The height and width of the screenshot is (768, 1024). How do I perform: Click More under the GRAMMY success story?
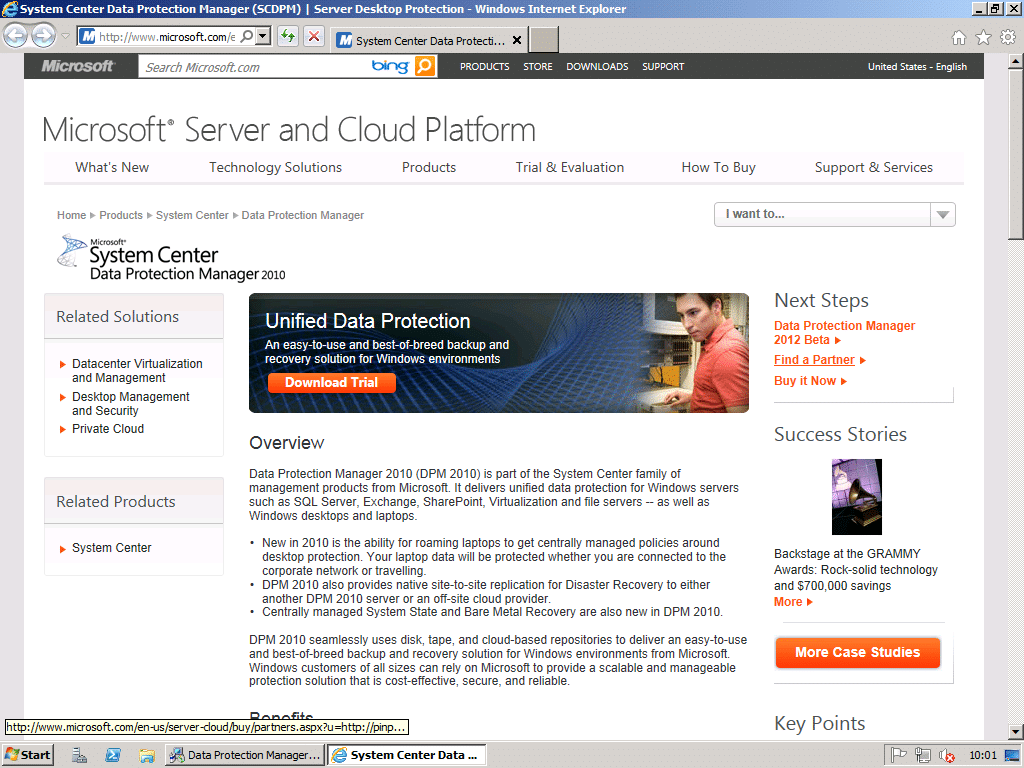[x=788, y=601]
